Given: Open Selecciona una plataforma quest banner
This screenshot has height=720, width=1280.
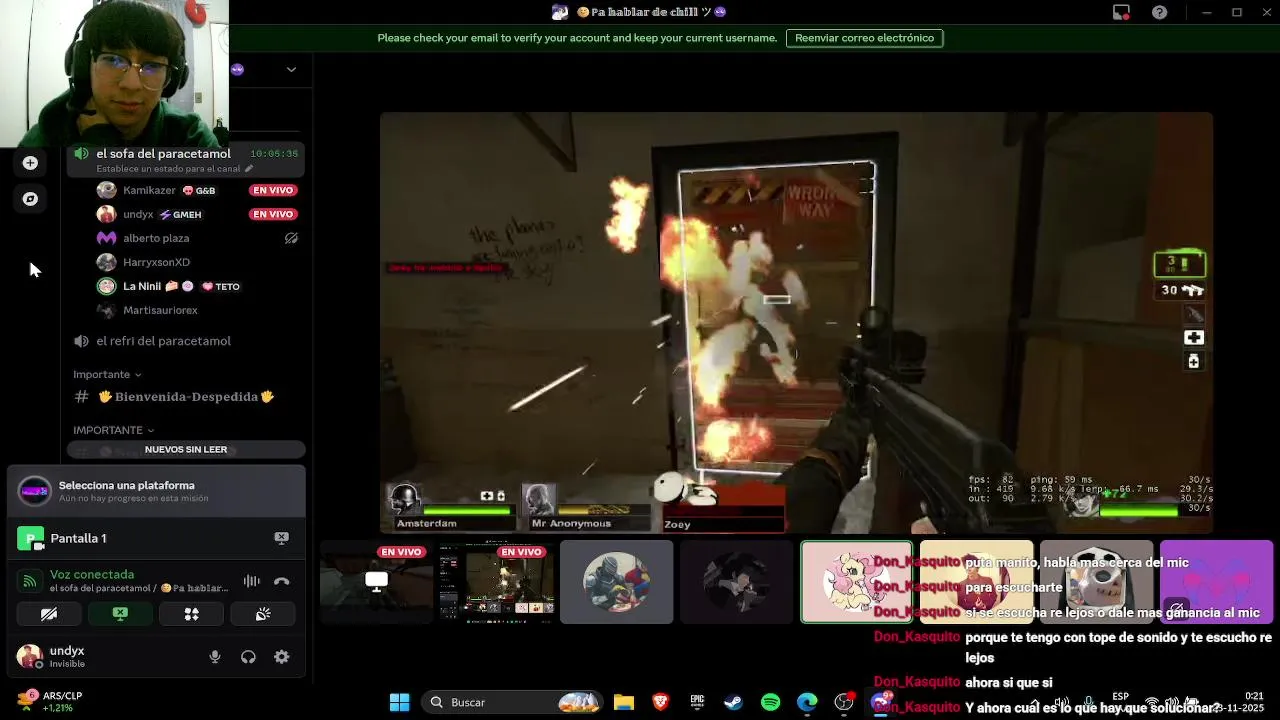Looking at the screenshot, I should tap(156, 490).
